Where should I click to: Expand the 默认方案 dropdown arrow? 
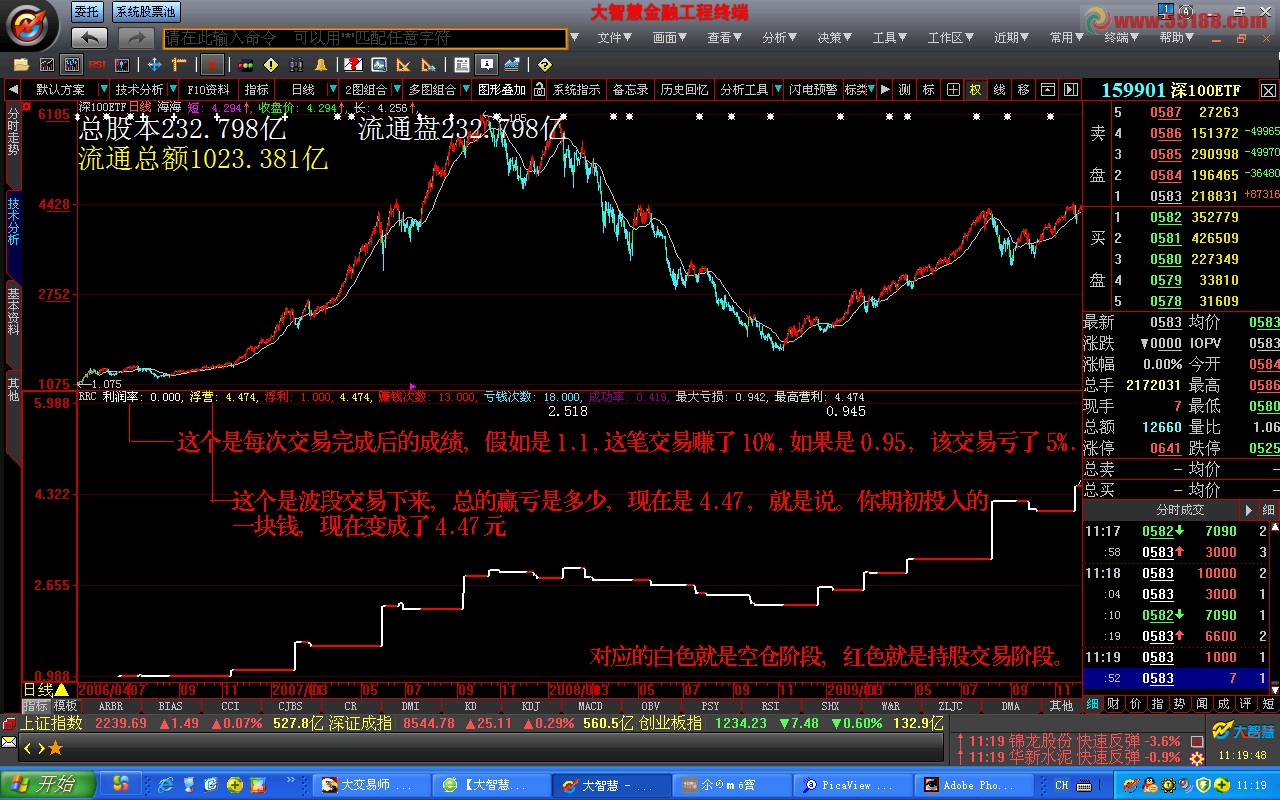(104, 90)
